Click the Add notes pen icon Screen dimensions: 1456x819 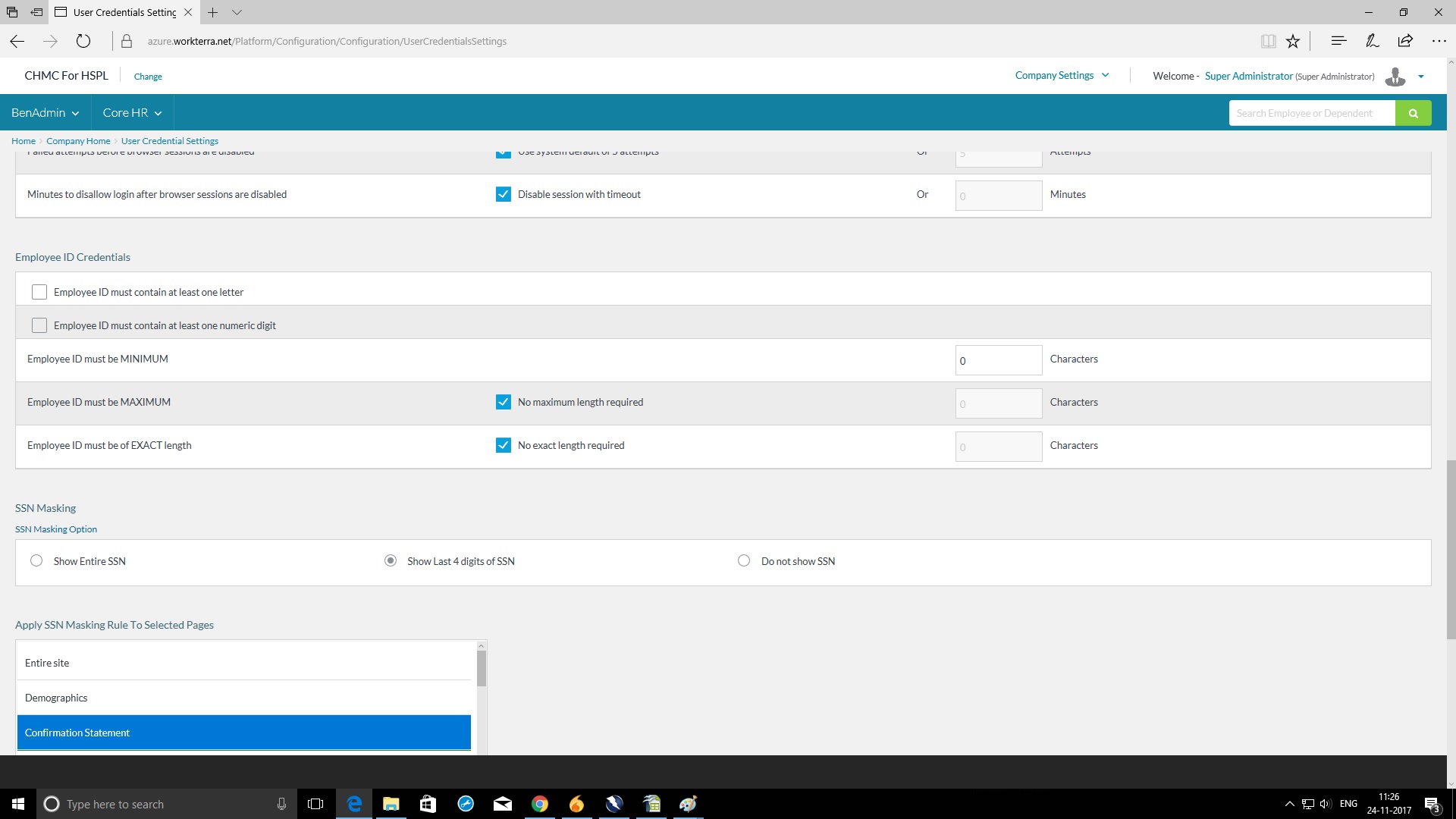tap(1372, 41)
